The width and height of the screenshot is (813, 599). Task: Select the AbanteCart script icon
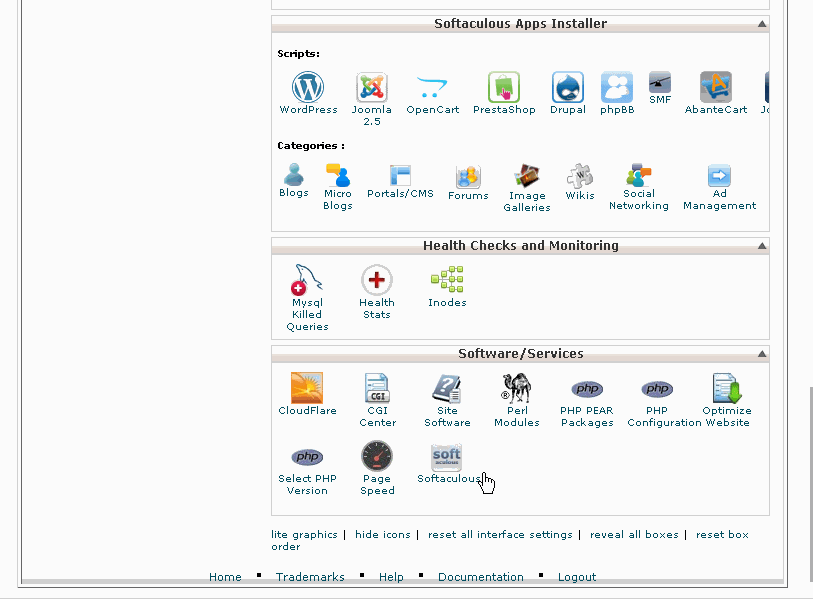716,87
